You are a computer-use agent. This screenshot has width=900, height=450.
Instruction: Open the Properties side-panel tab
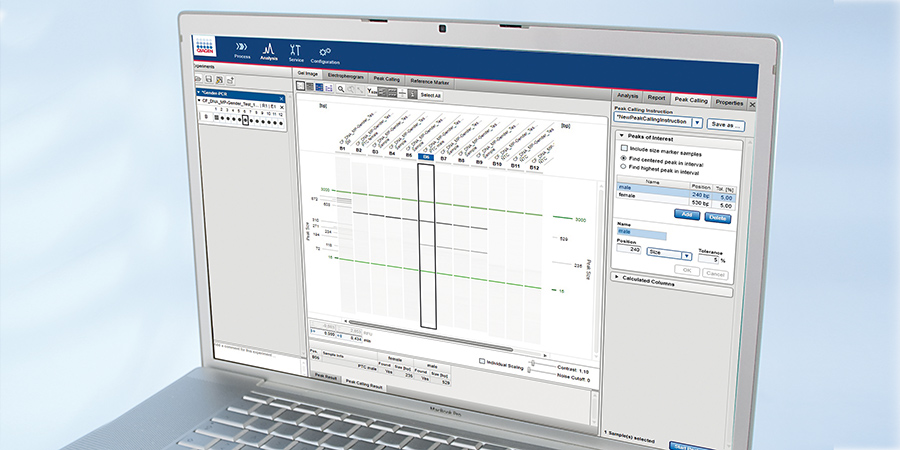[730, 103]
